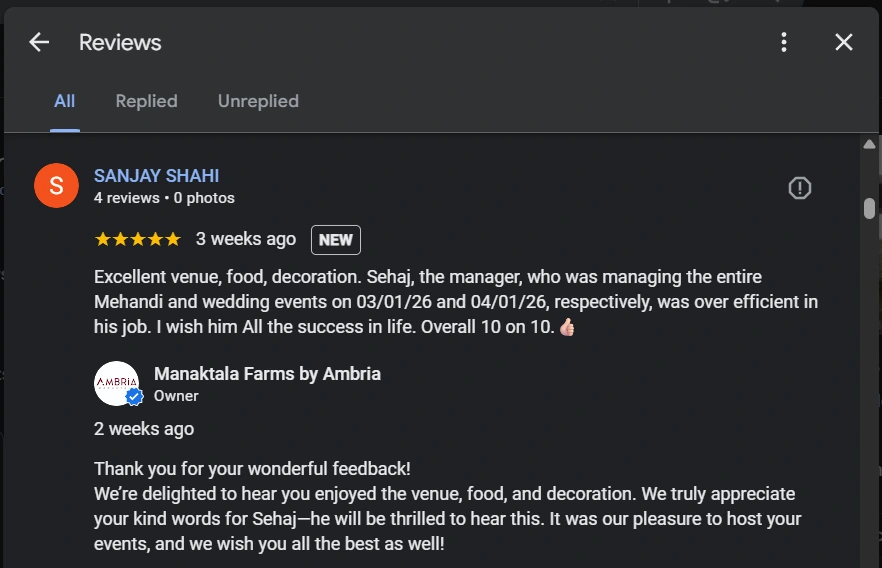Click the Ambria owner logo thumbnail
This screenshot has width=882, height=568.
coord(116,383)
